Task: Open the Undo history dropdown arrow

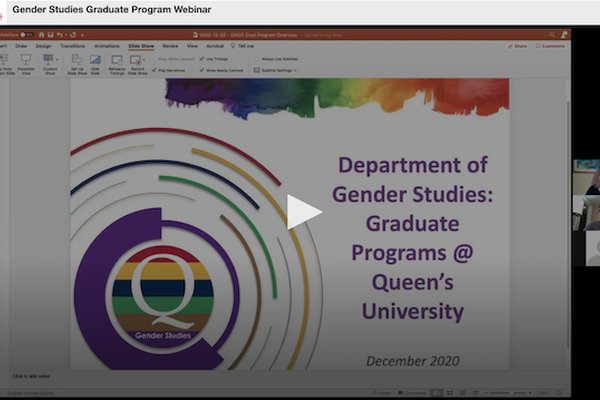Action: [x=66, y=35]
